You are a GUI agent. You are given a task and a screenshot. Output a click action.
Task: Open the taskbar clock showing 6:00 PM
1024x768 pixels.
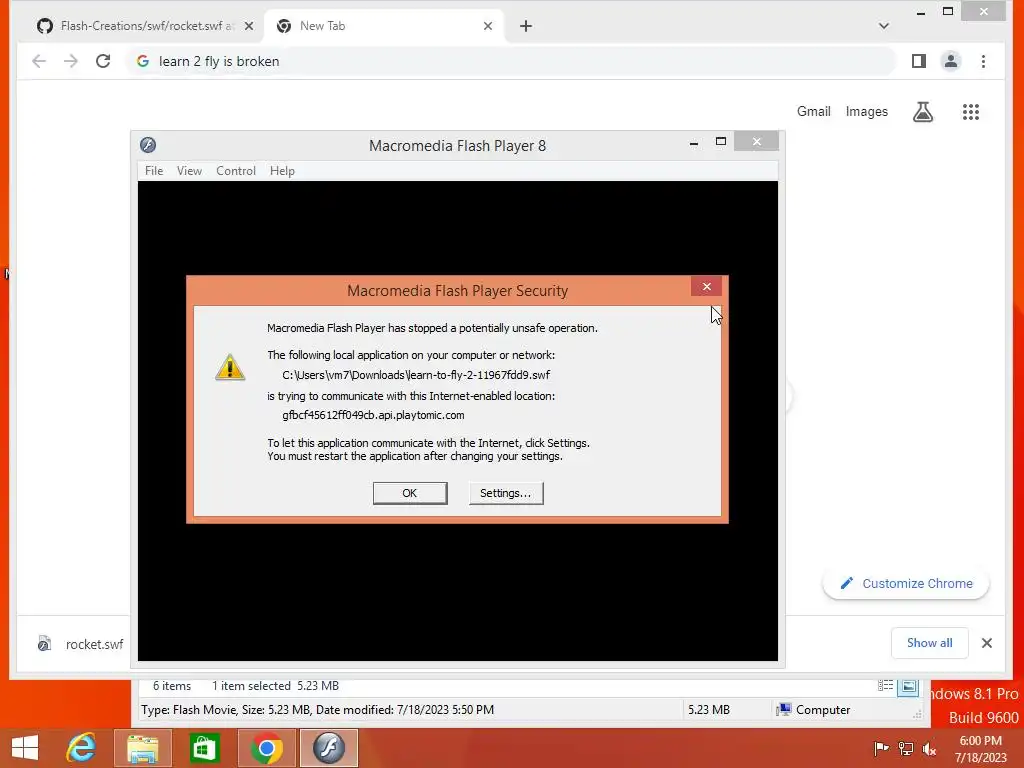tap(980, 749)
